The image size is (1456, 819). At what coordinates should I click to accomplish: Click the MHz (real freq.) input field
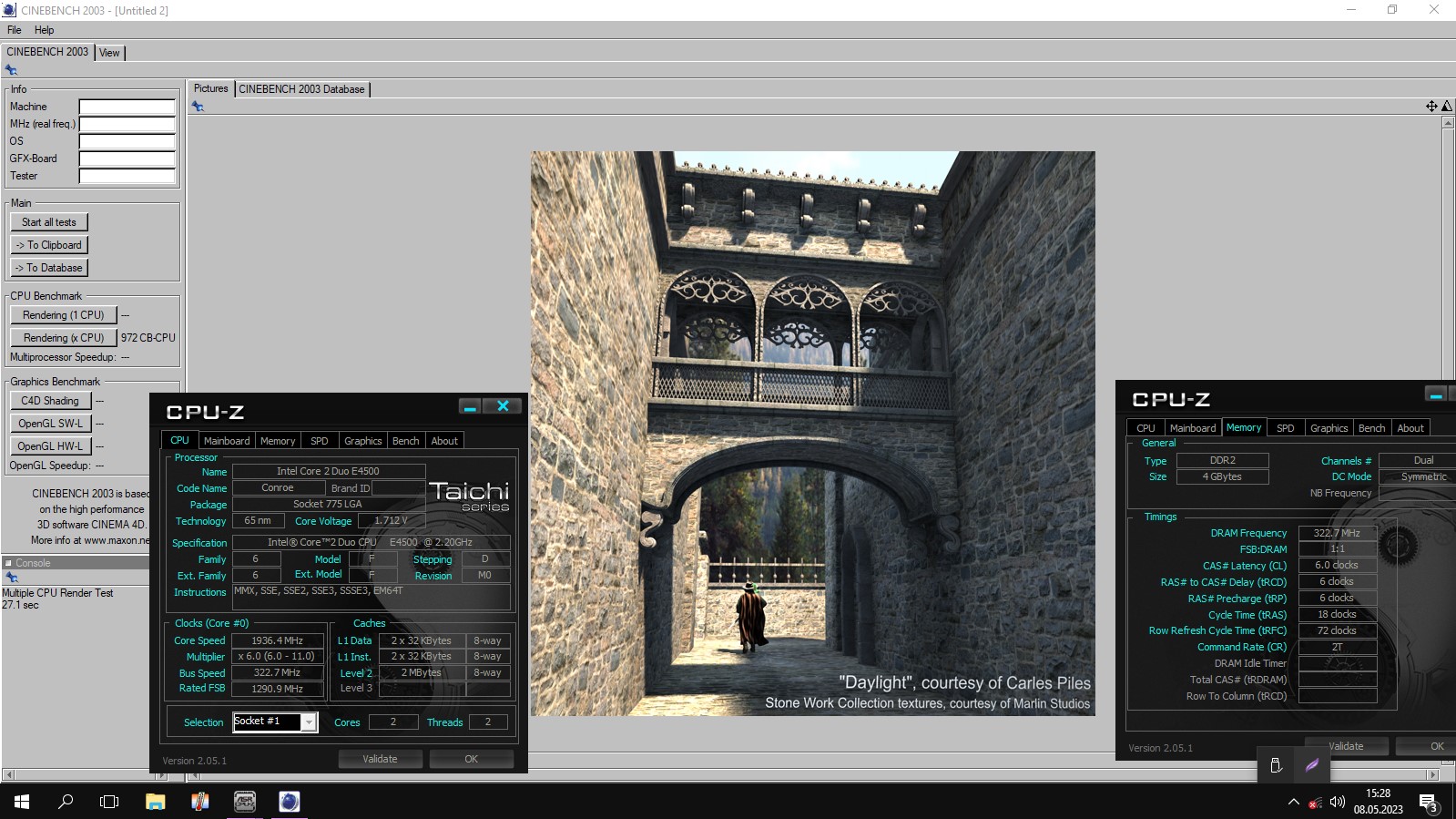tap(127, 124)
